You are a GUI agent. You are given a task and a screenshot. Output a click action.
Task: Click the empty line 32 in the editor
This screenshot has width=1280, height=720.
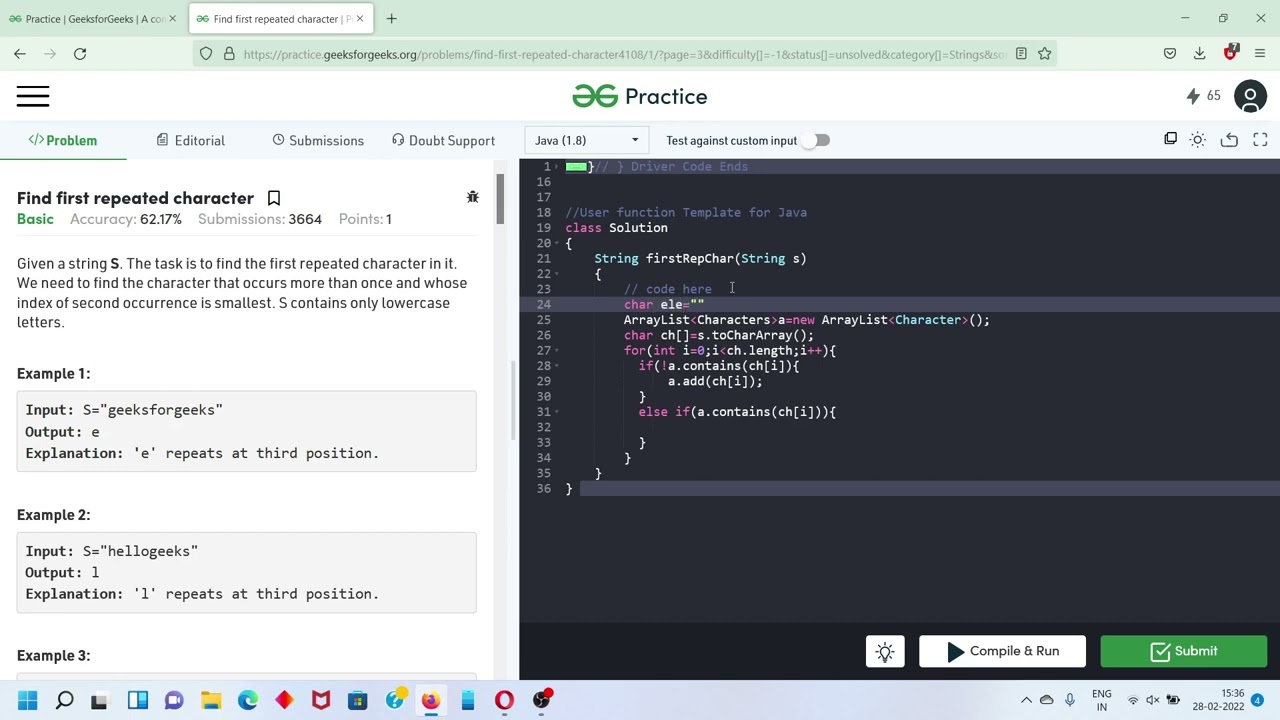898,427
